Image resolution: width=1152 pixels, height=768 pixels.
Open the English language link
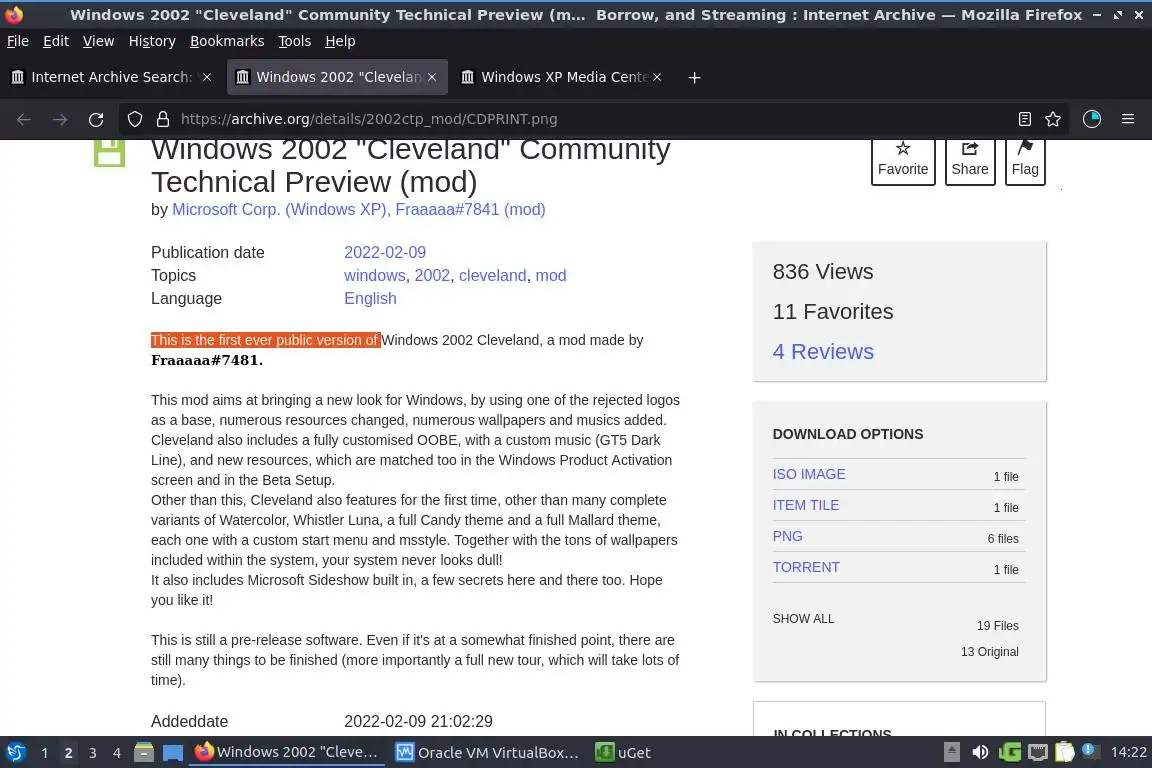(x=370, y=298)
